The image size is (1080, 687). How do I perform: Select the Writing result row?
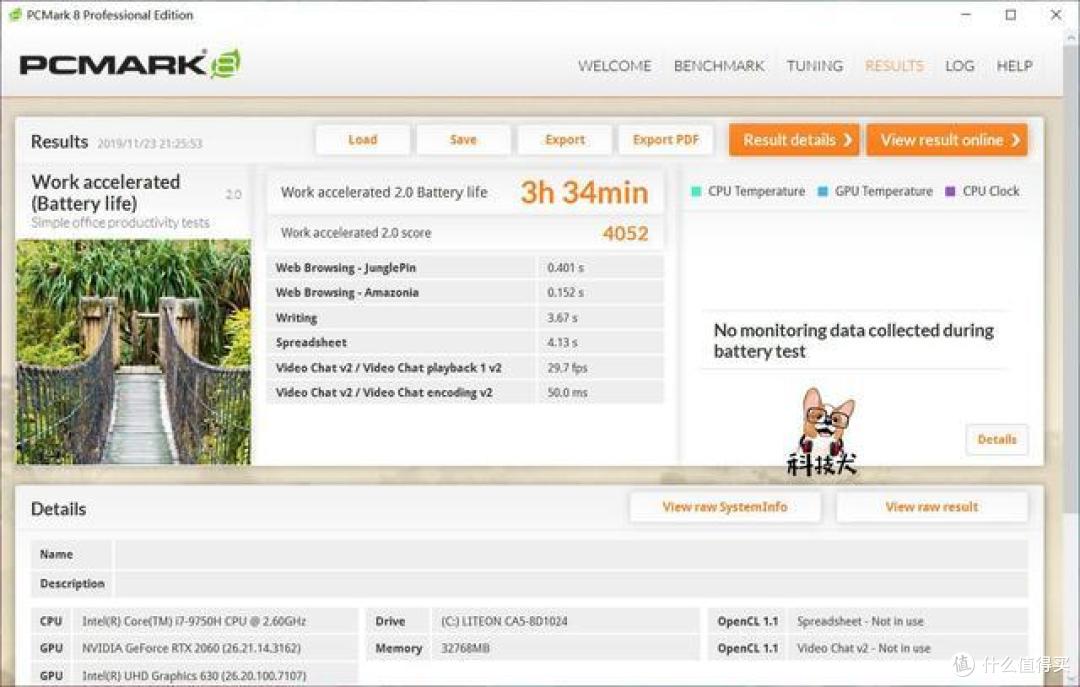pos(465,318)
